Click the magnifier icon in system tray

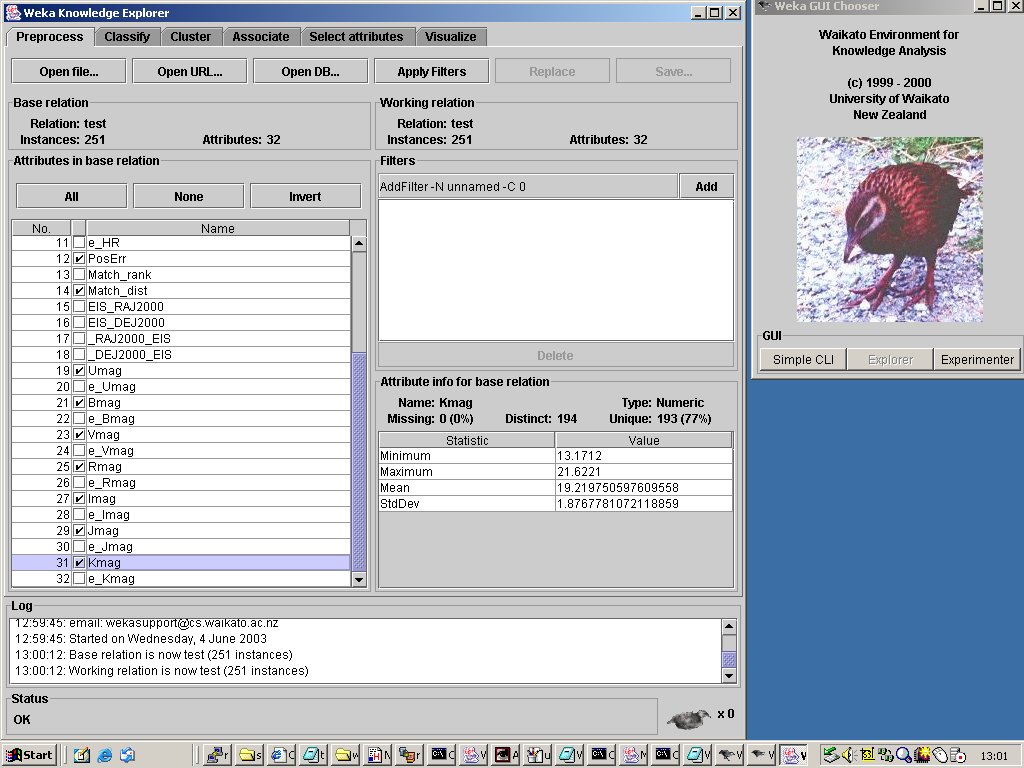click(x=903, y=755)
